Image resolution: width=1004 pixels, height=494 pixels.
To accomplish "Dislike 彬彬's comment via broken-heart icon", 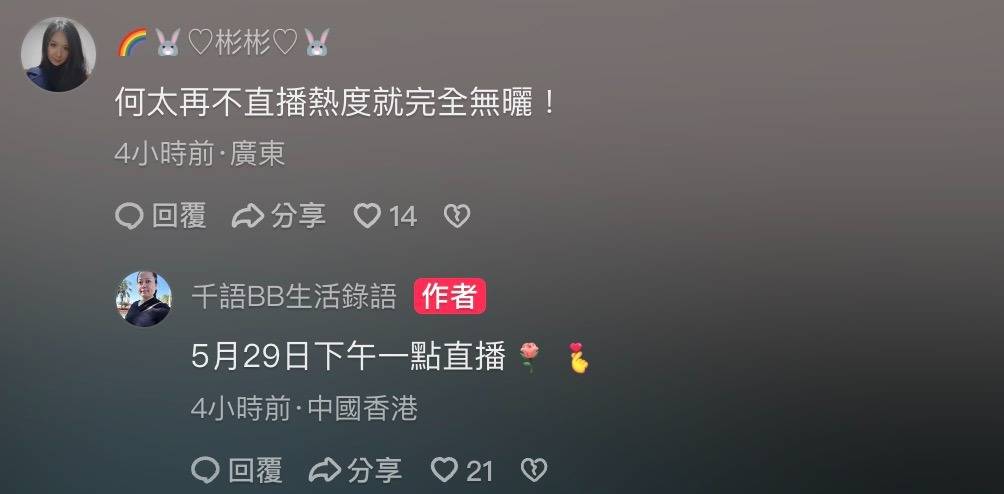I will [457, 216].
